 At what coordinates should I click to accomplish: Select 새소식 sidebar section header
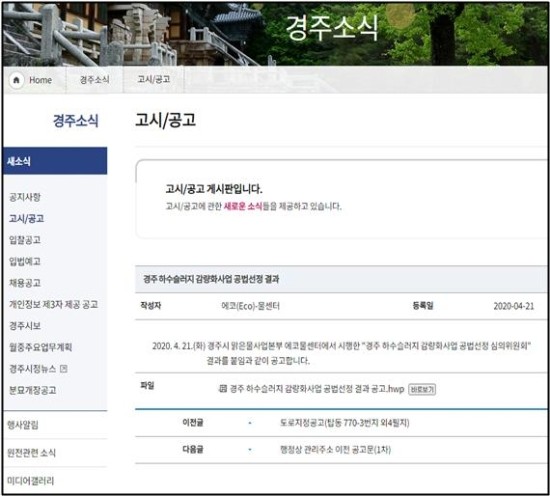pyautogui.click(x=55, y=161)
